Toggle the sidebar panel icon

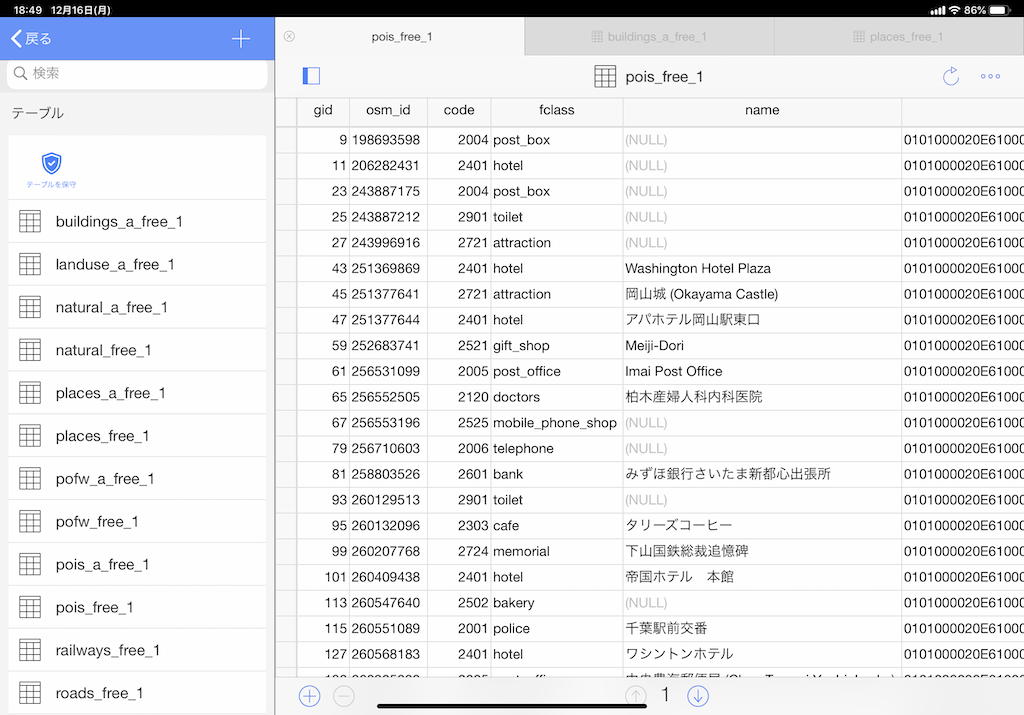(x=312, y=76)
